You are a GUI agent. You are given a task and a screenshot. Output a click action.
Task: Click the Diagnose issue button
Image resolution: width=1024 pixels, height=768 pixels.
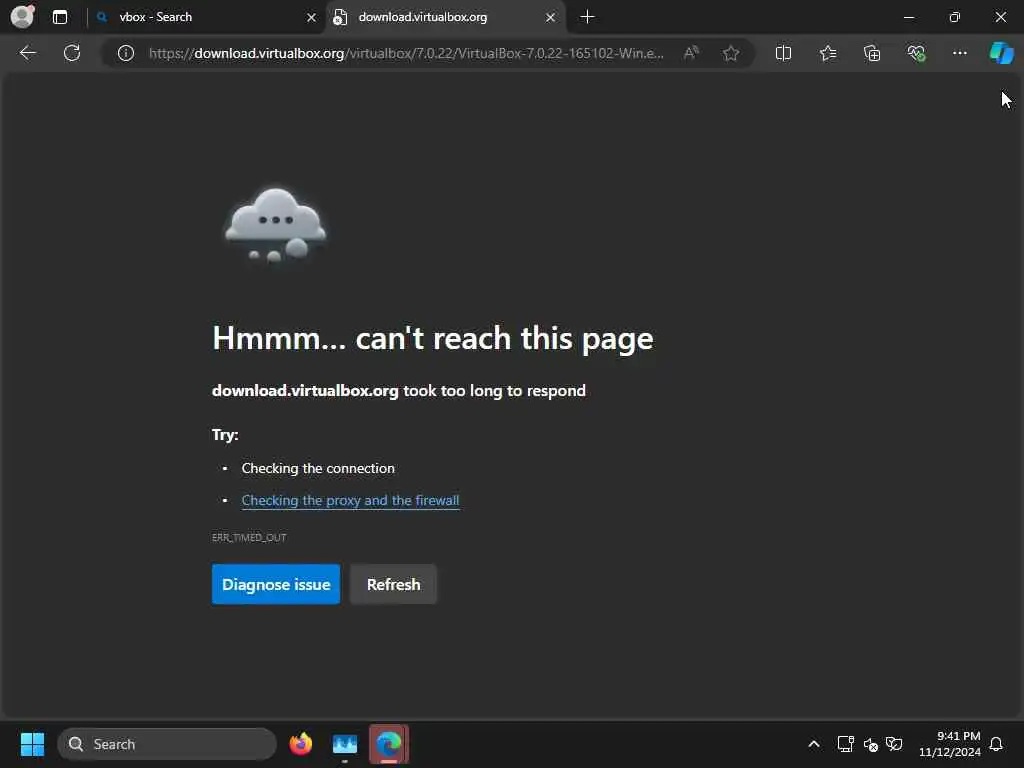coord(276,584)
